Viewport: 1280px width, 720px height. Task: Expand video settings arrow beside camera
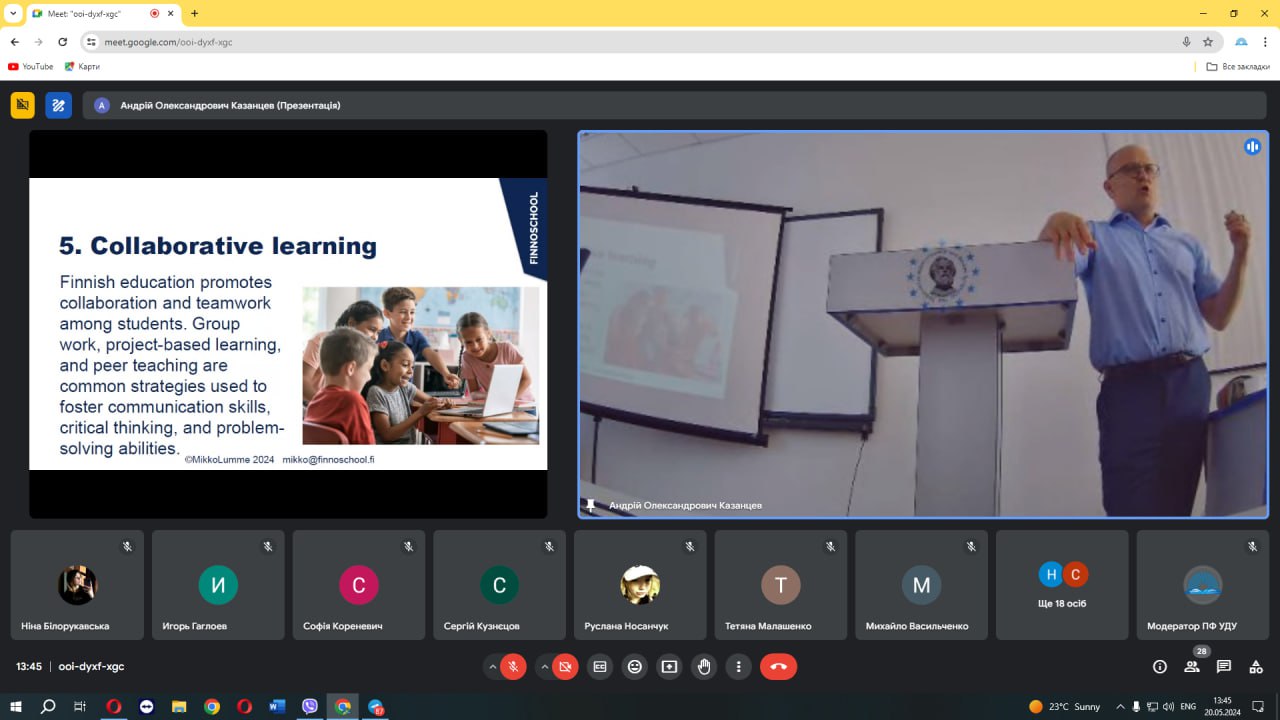point(544,666)
